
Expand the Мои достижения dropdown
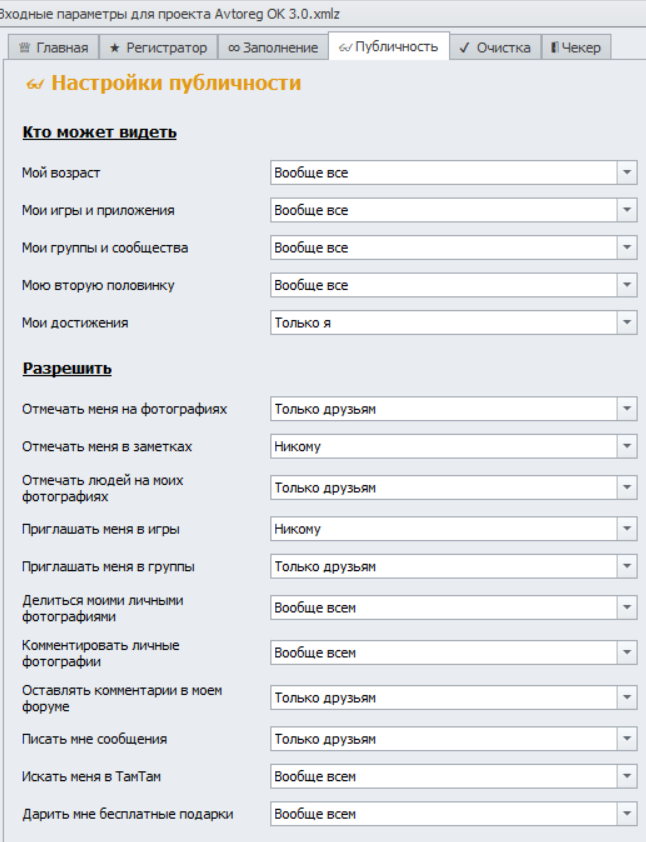[x=627, y=323]
